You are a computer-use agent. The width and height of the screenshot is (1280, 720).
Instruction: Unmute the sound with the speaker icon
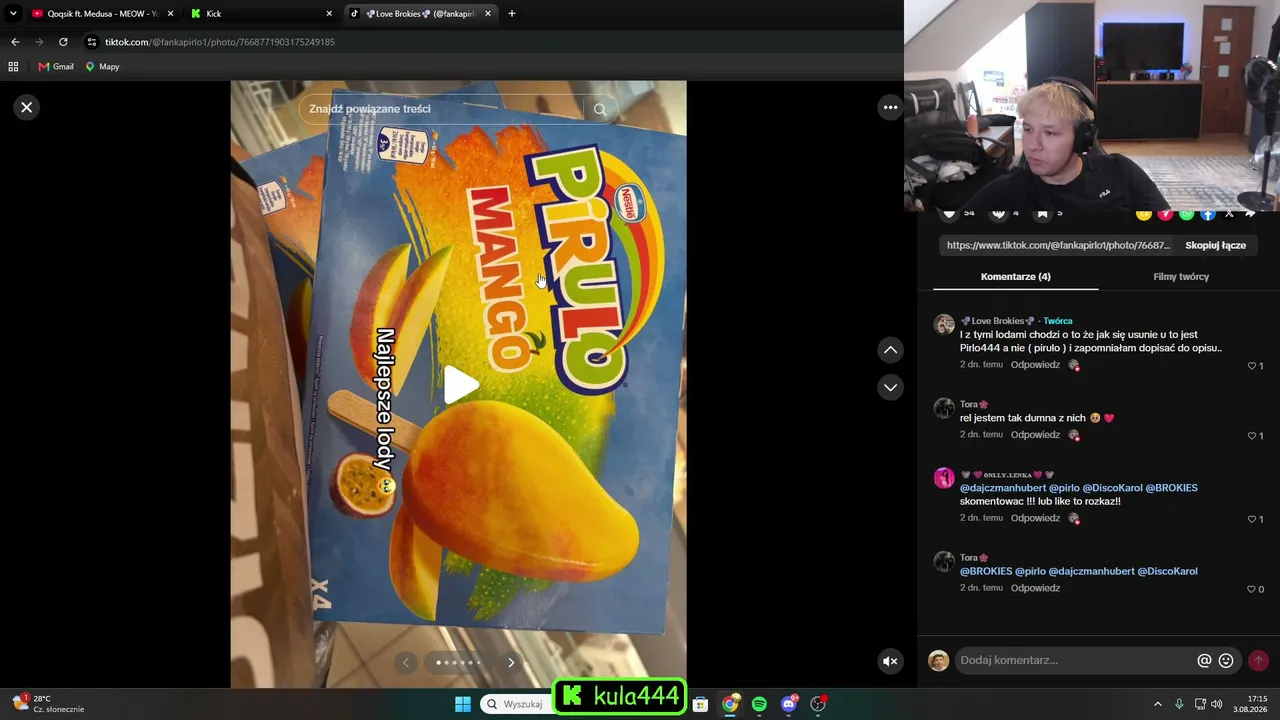890,661
